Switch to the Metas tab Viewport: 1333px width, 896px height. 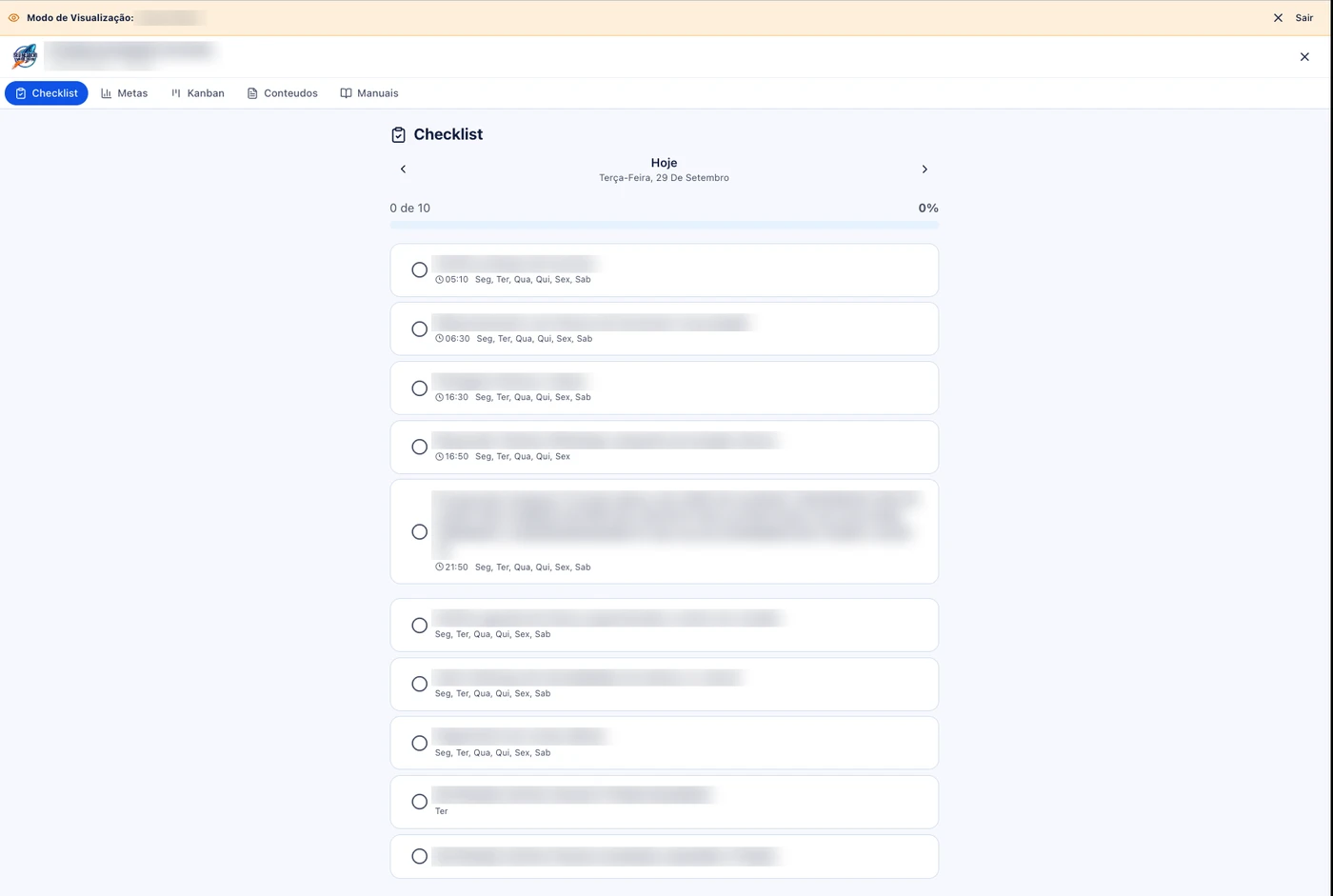pyautogui.click(x=124, y=93)
